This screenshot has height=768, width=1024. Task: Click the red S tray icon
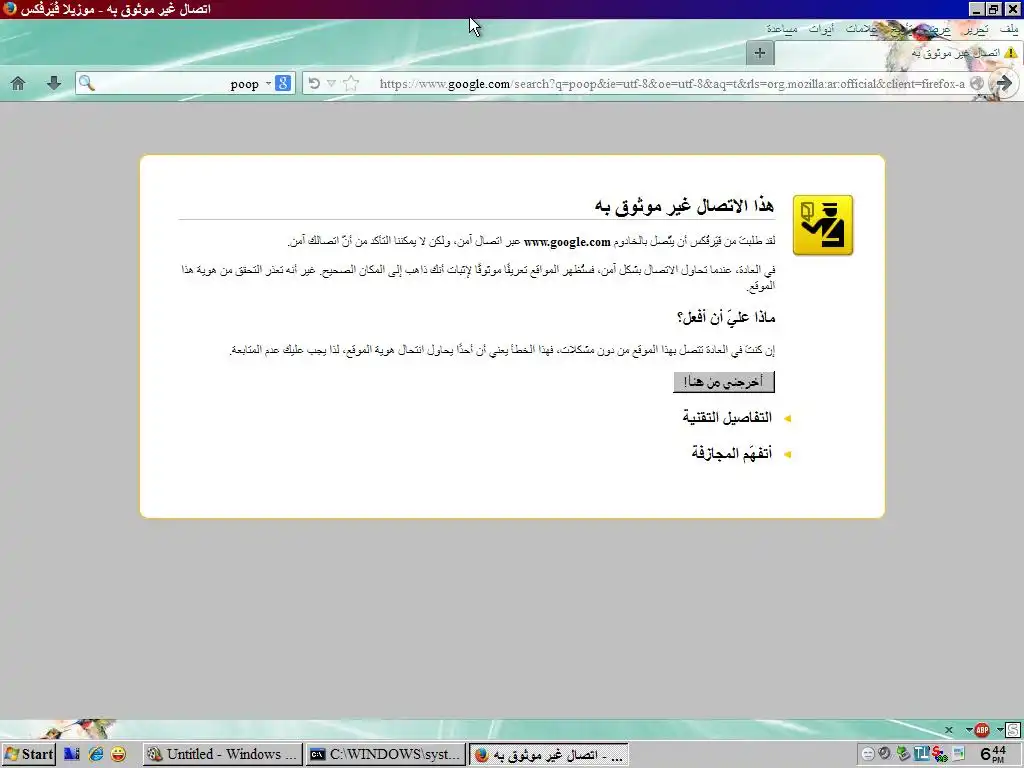940,754
